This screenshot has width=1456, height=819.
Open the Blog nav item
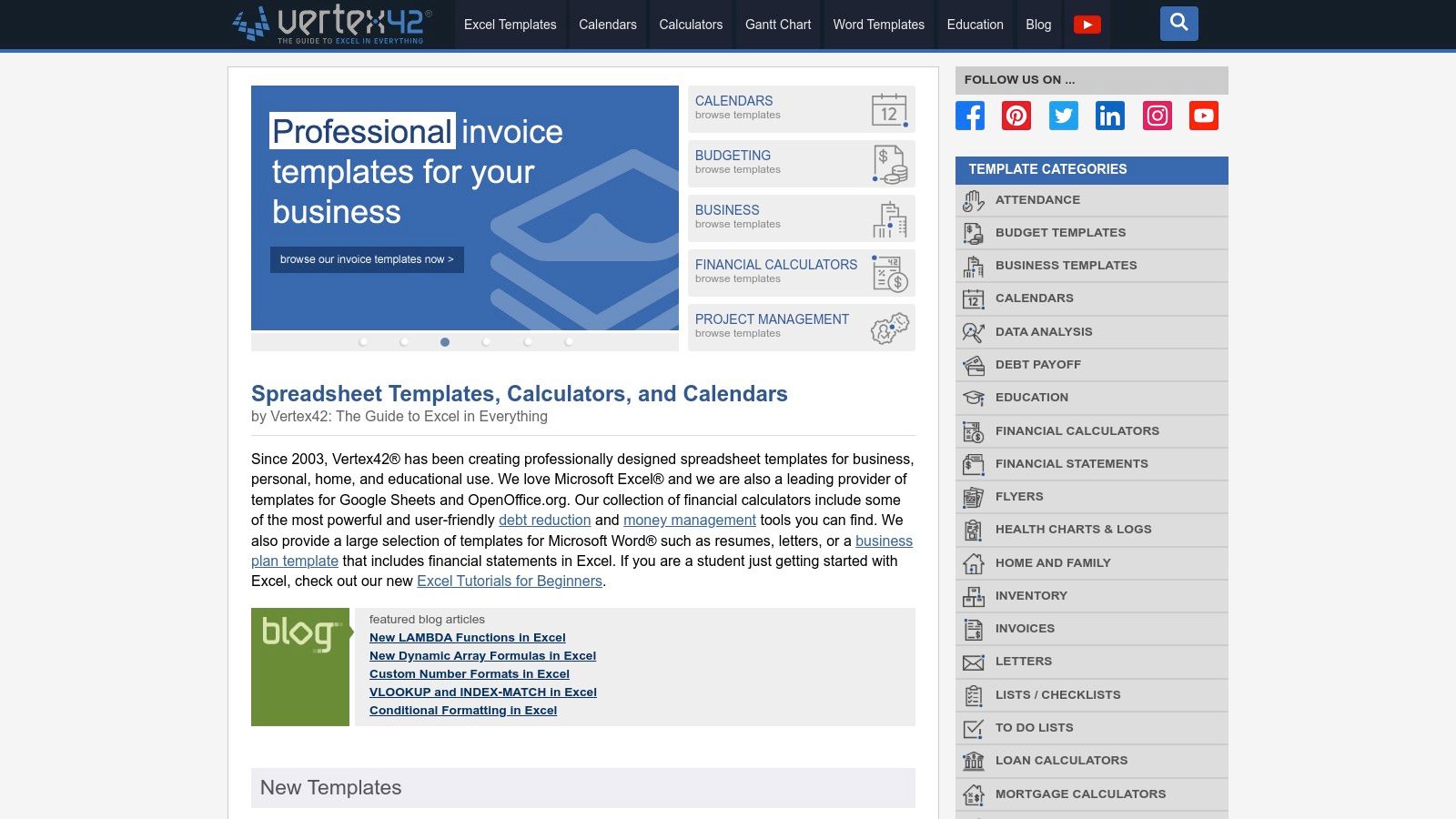(1038, 25)
